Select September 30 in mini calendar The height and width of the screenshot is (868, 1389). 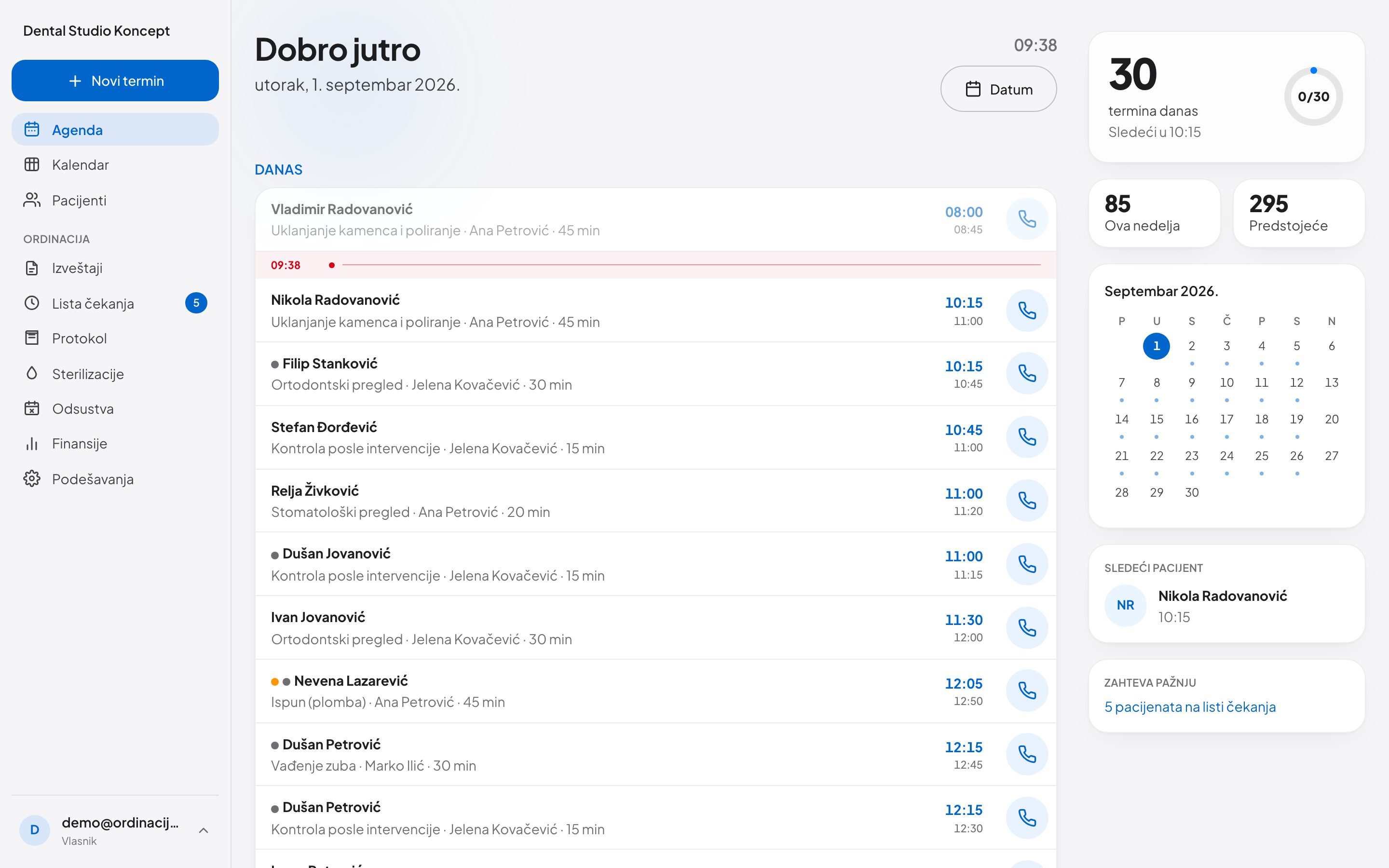[x=1192, y=492]
